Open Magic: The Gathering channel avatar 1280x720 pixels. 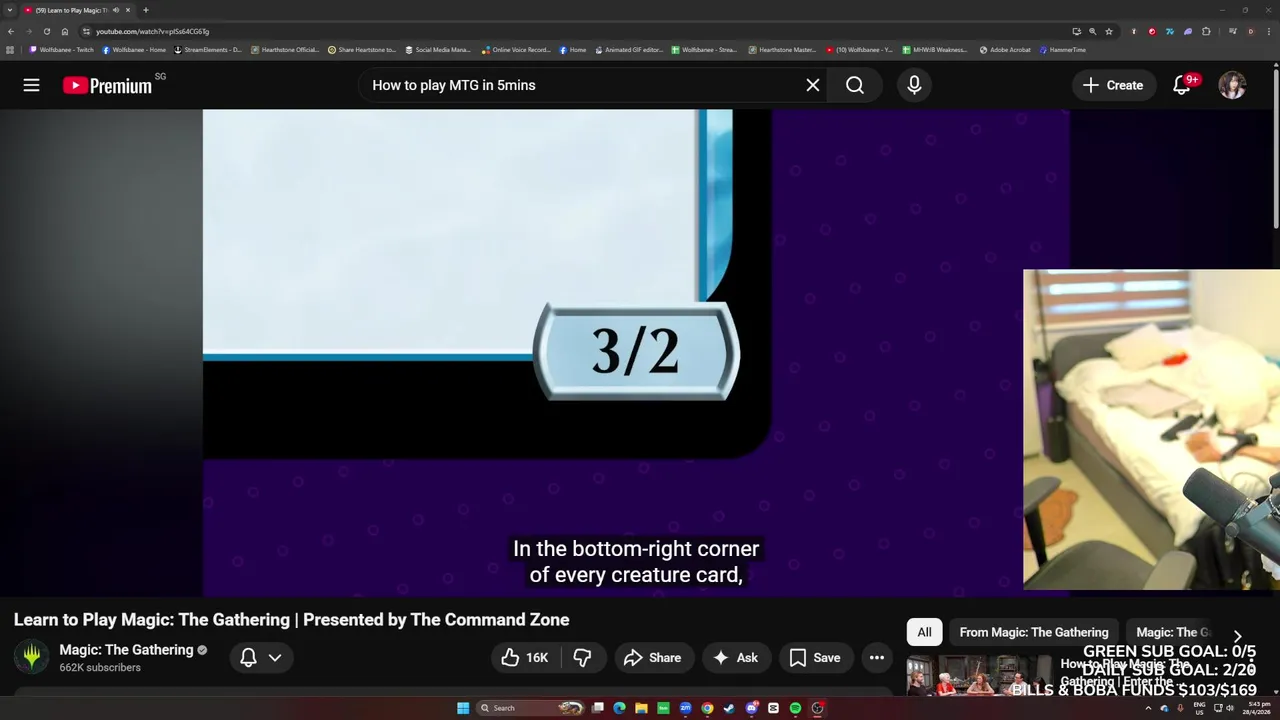[32, 657]
